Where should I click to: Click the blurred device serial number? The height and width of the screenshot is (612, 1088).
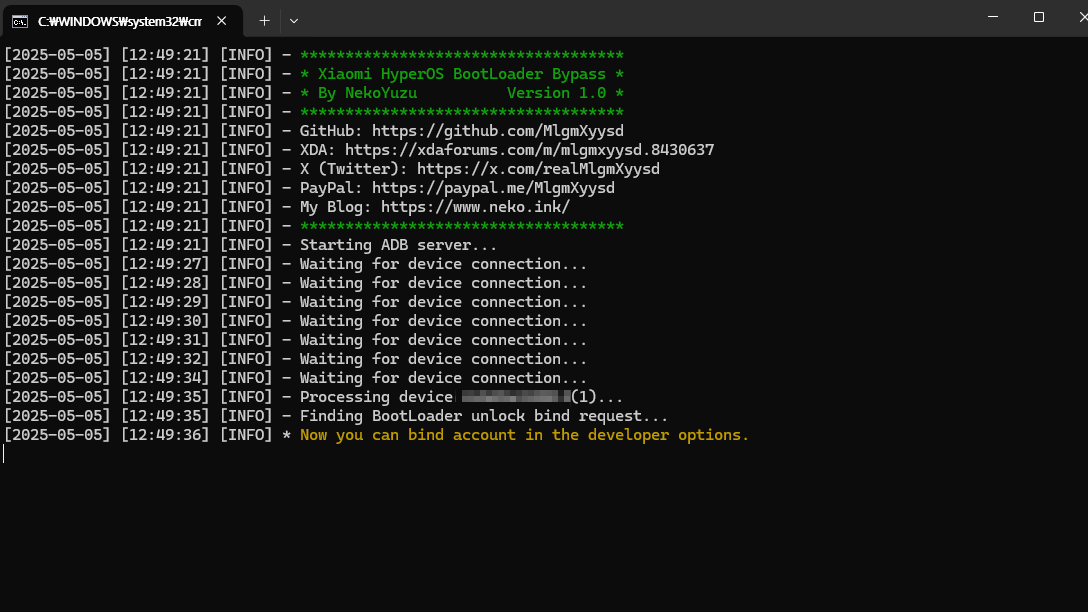click(x=516, y=396)
